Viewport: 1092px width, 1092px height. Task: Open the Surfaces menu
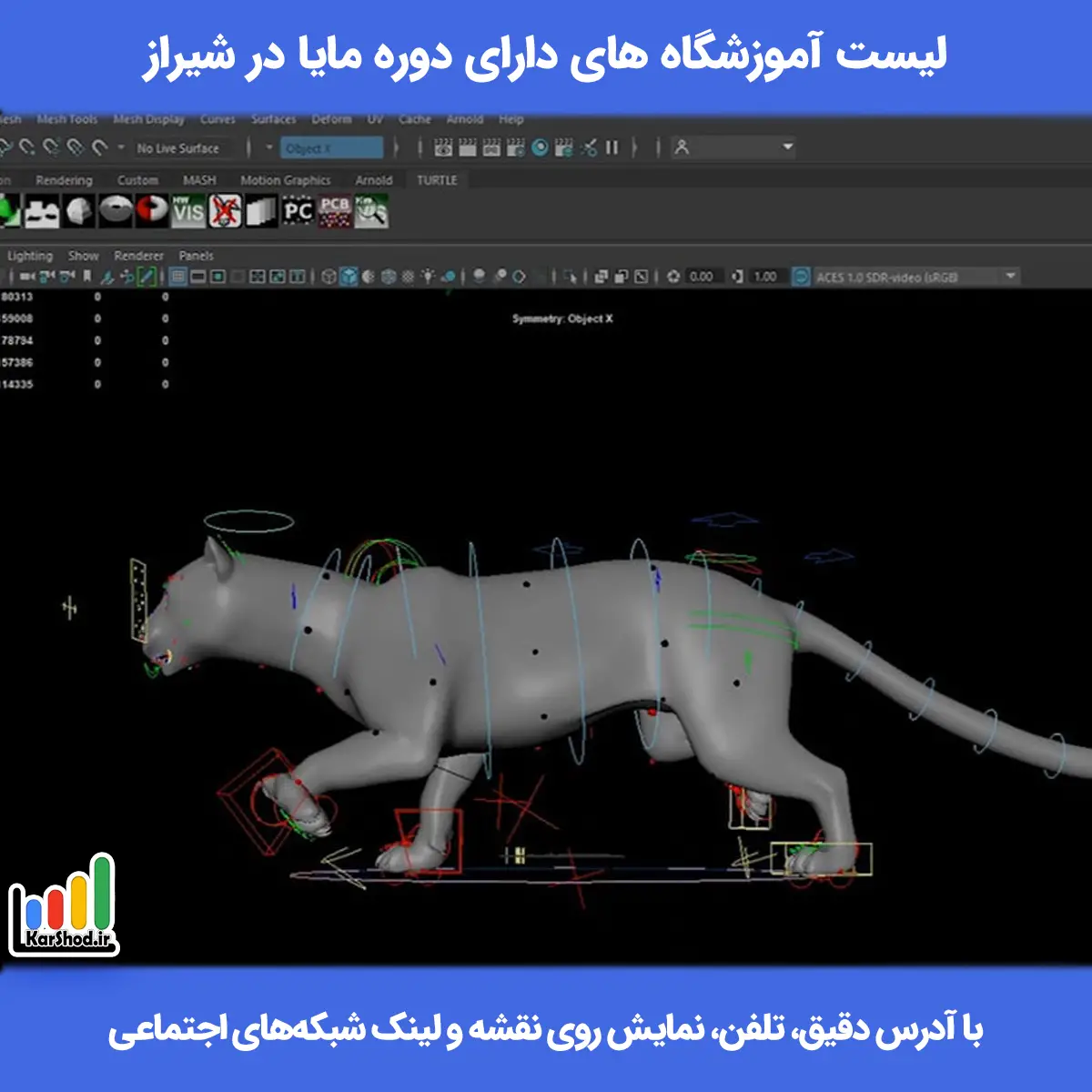coord(274,119)
